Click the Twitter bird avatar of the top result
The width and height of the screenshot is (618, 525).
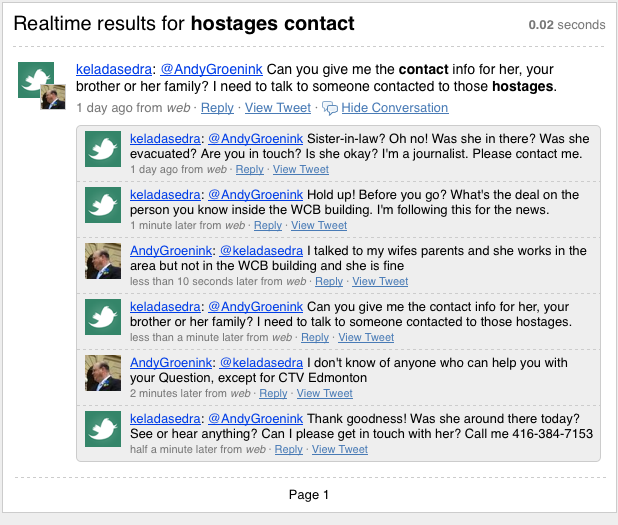click(x=35, y=79)
